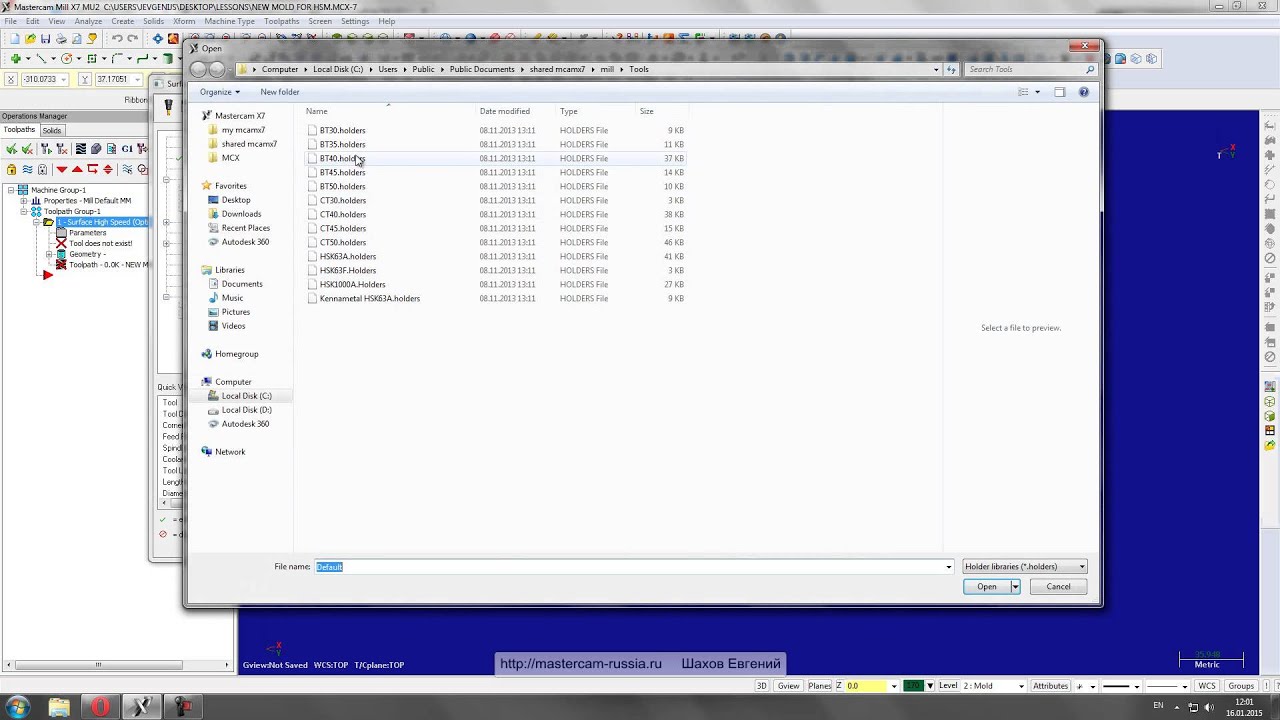Viewport: 1280px width, 720px height.
Task: Open the File name history dropdown arrow
Action: coord(949,567)
